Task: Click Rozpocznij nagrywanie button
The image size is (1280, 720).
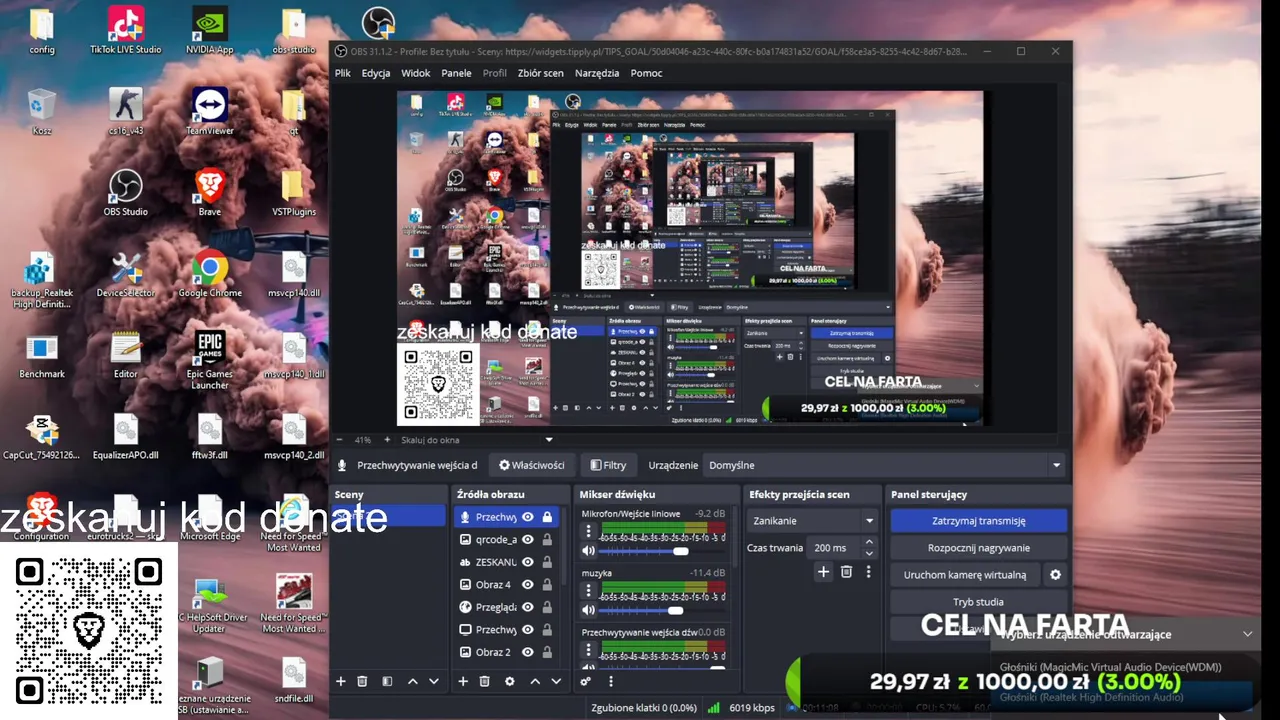Action: (978, 548)
